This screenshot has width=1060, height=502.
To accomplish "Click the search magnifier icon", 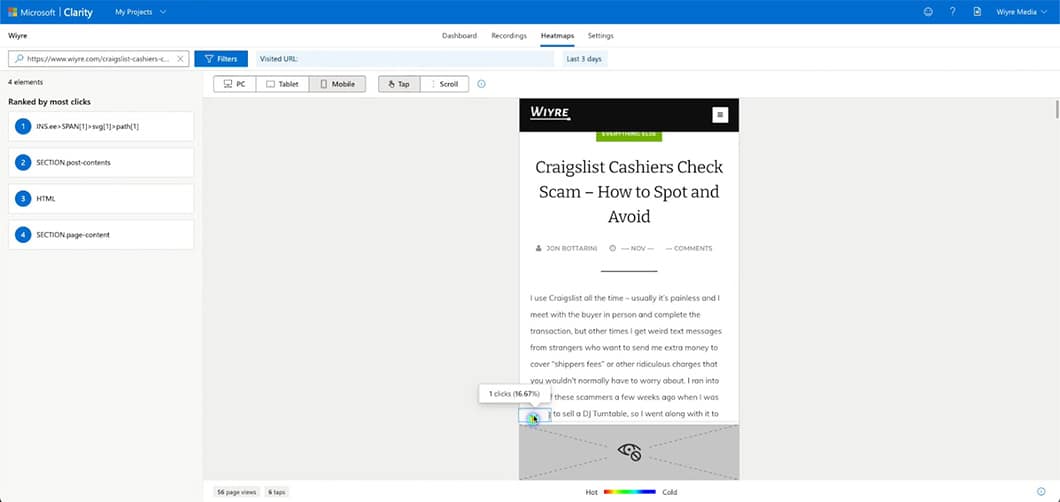I will click(x=19, y=59).
